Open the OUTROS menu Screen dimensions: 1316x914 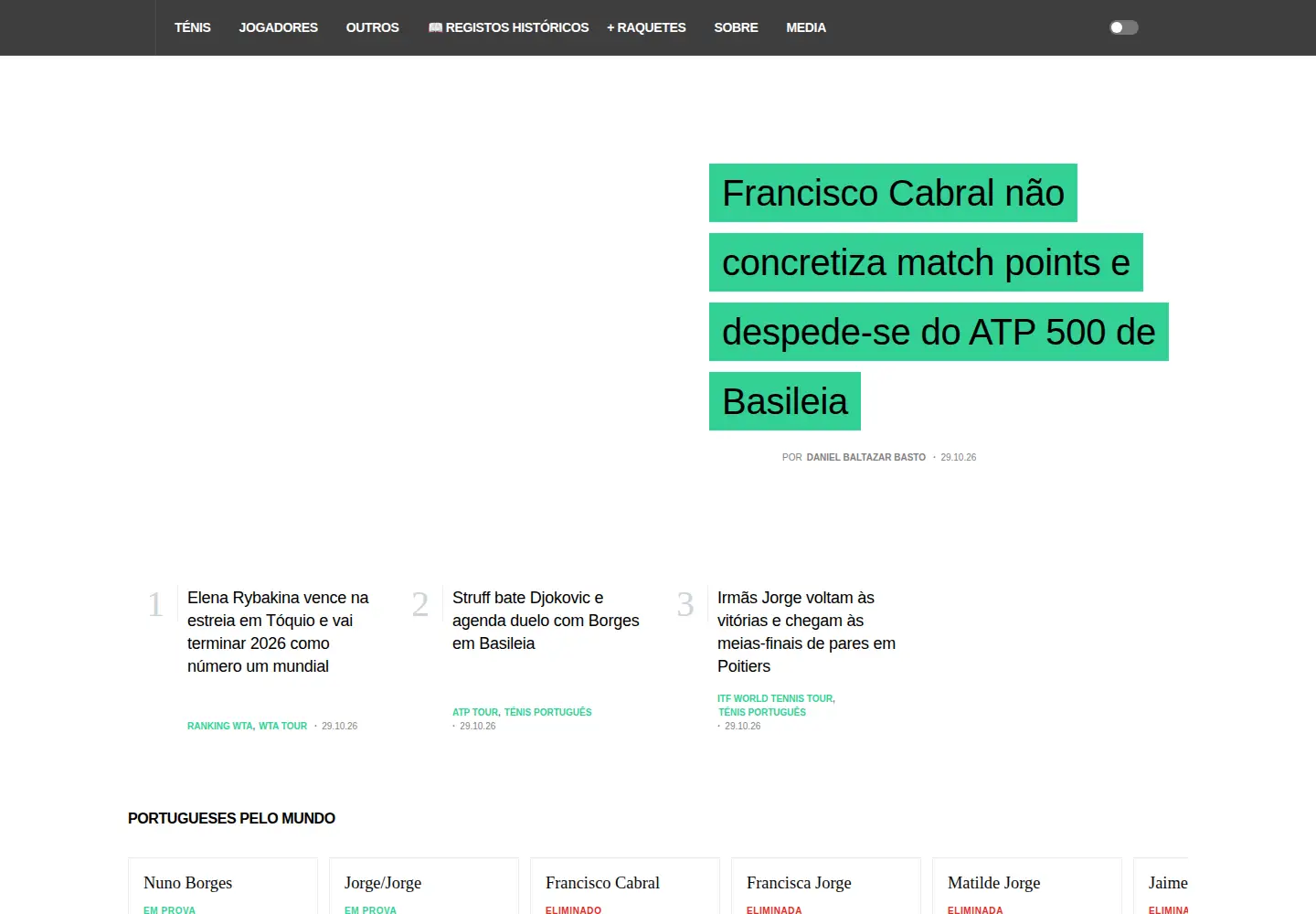(x=373, y=27)
